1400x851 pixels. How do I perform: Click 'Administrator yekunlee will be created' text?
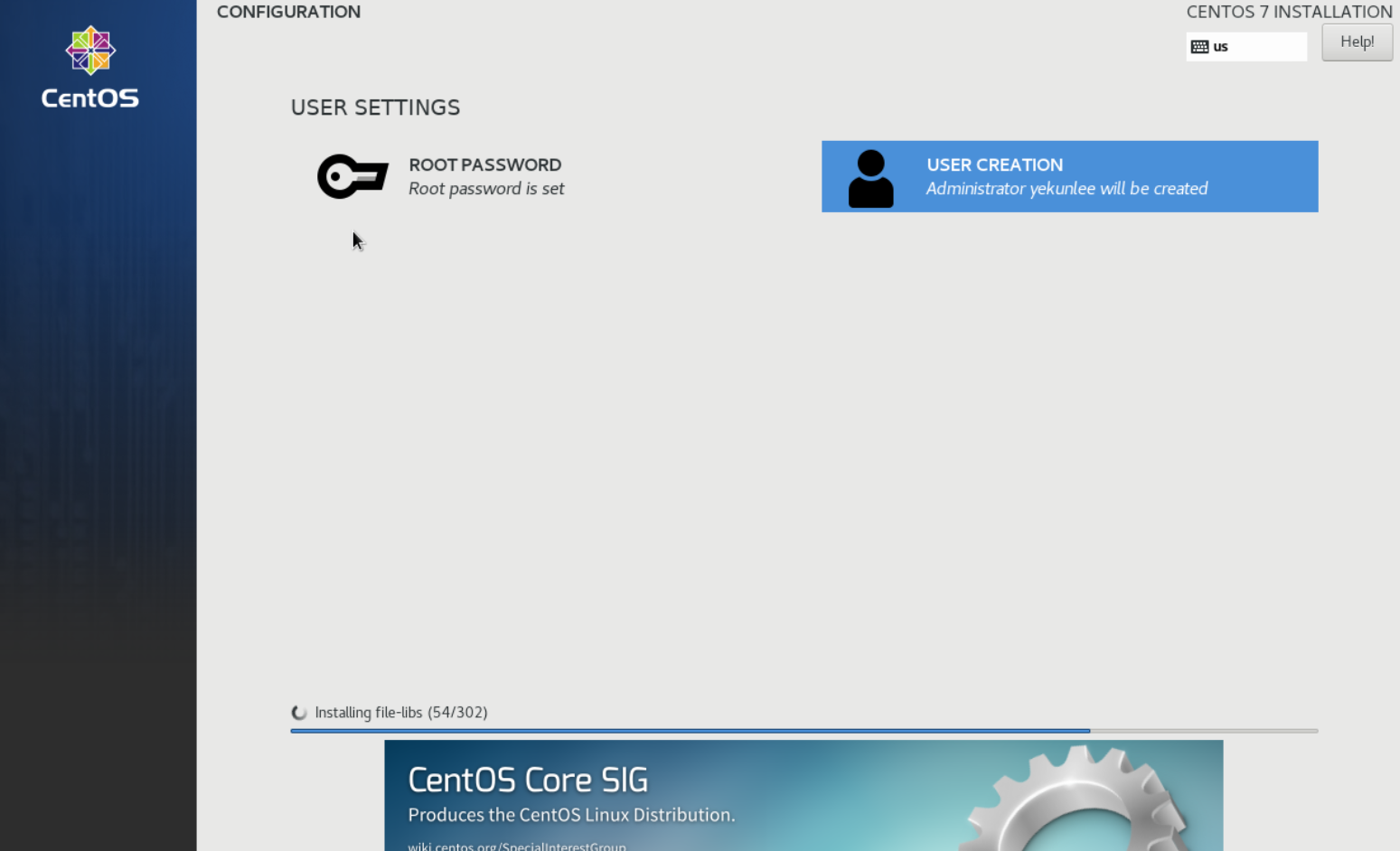tap(1066, 189)
